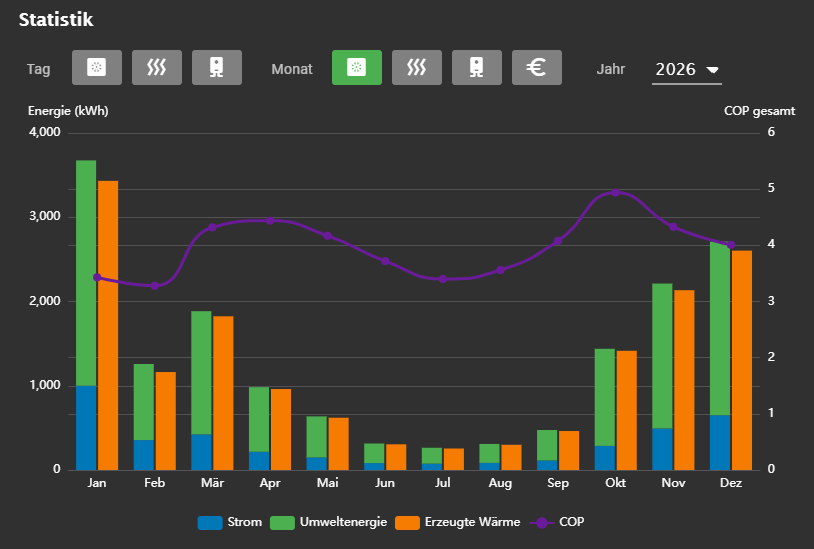This screenshot has width=814, height=549.
Task: Switch to Monat hot water tank icon
Action: (477, 67)
